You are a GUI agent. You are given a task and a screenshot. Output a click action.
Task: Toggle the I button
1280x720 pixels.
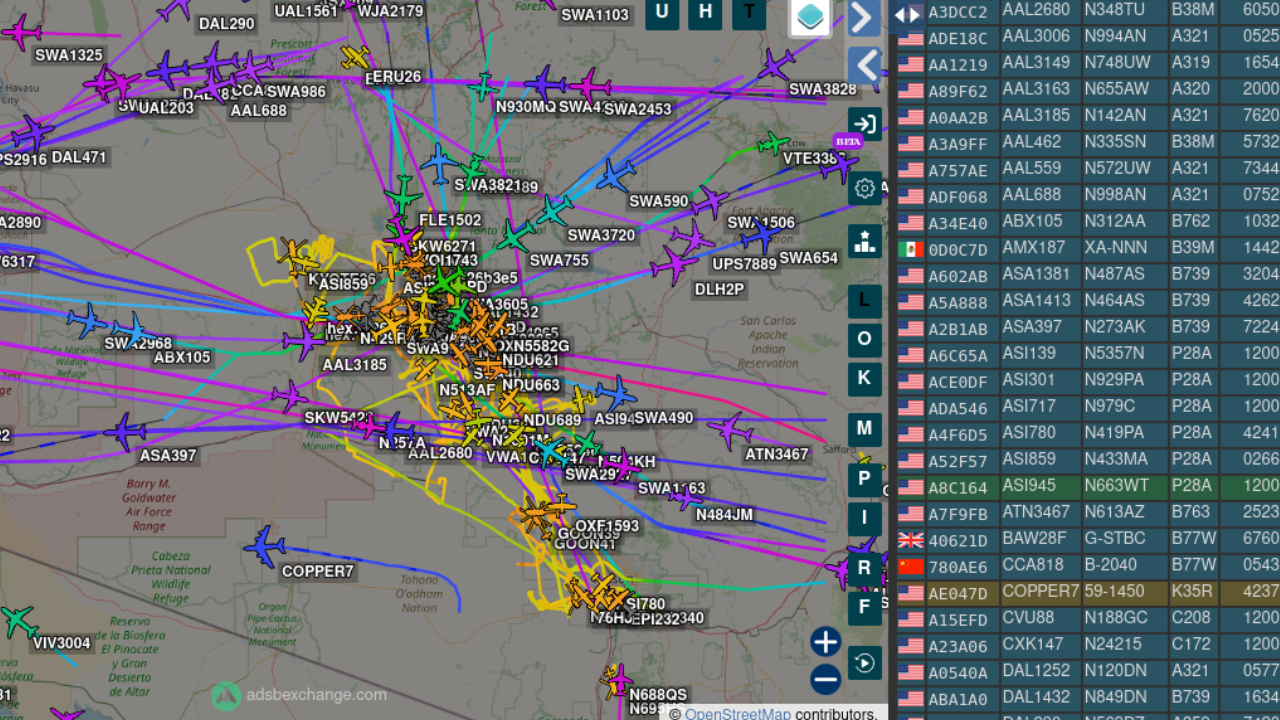pyautogui.click(x=865, y=518)
